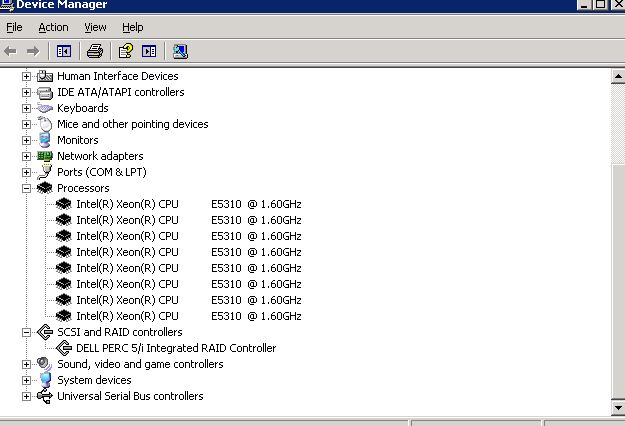The width and height of the screenshot is (625, 426).
Task: Collapse the Processors node
Action: [26, 188]
